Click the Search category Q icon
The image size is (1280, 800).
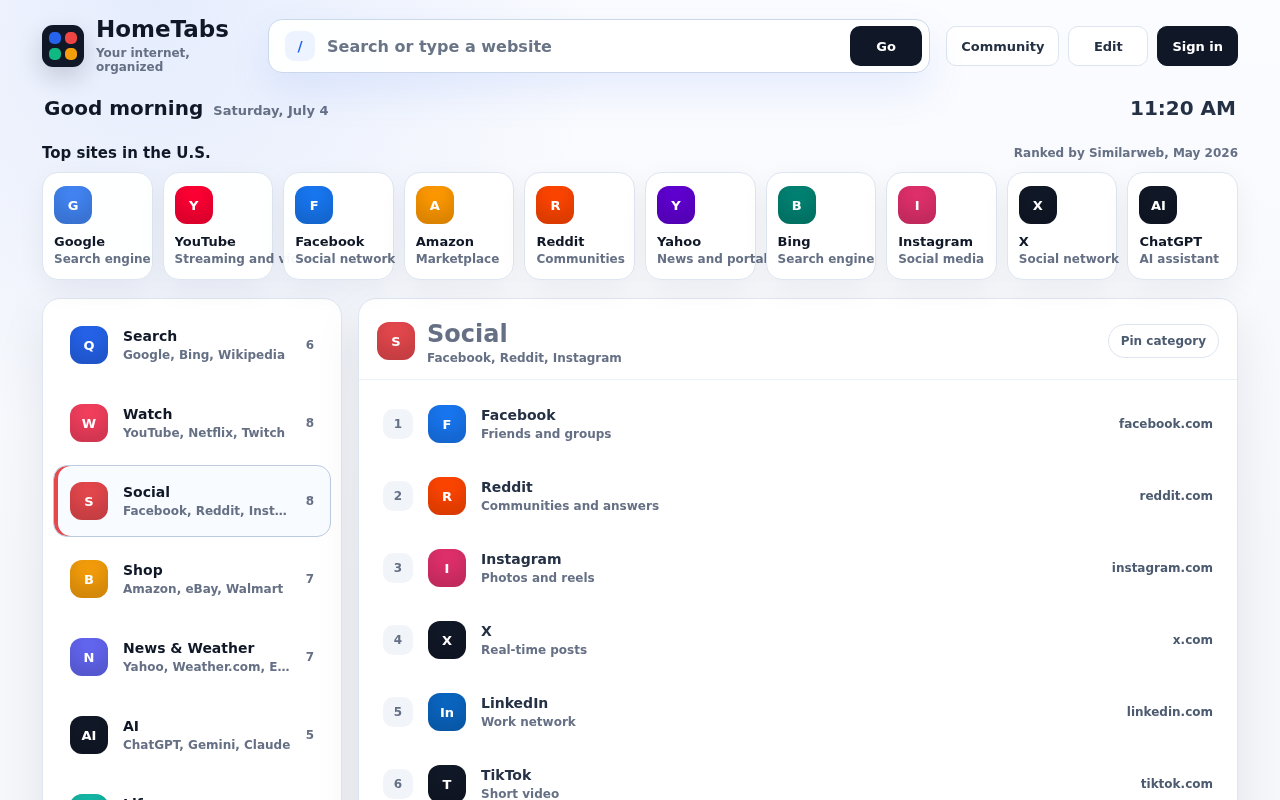89,345
